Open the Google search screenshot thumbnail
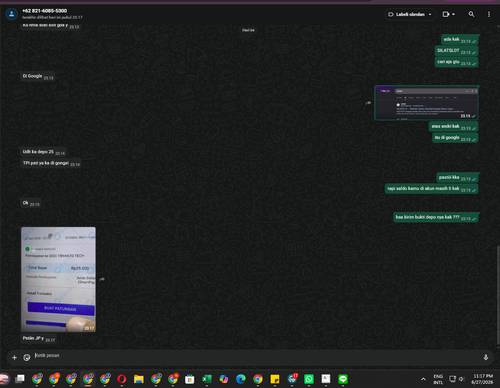The image size is (500, 388). coord(426,103)
